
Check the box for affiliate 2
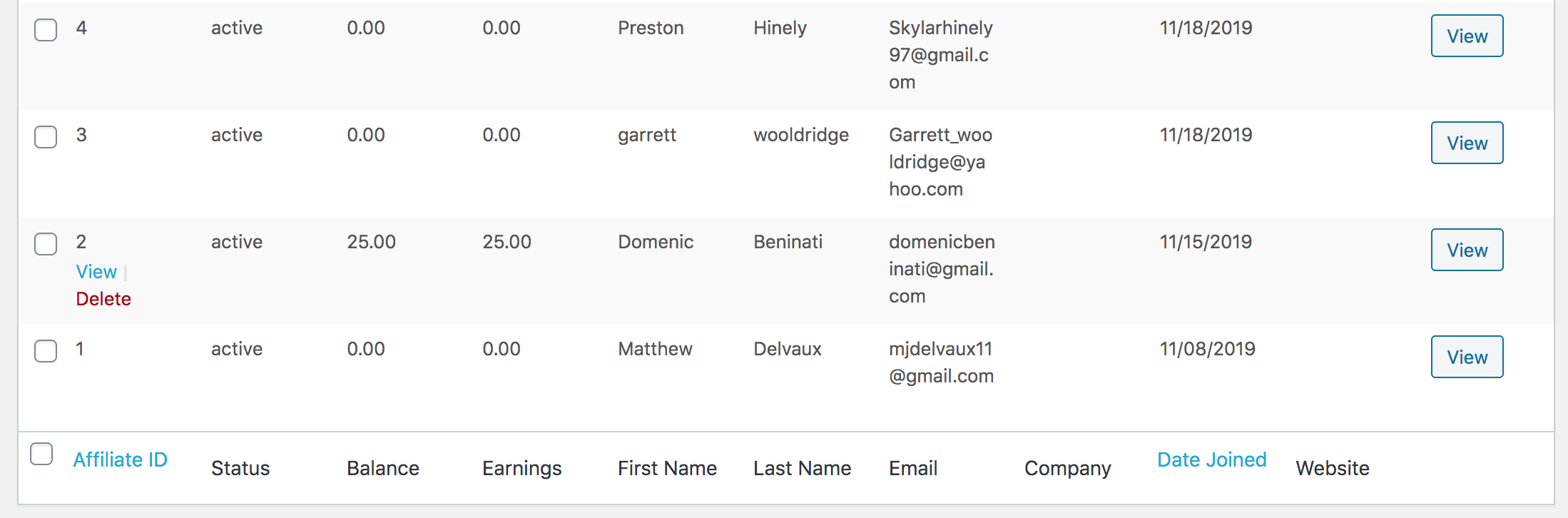point(46,244)
